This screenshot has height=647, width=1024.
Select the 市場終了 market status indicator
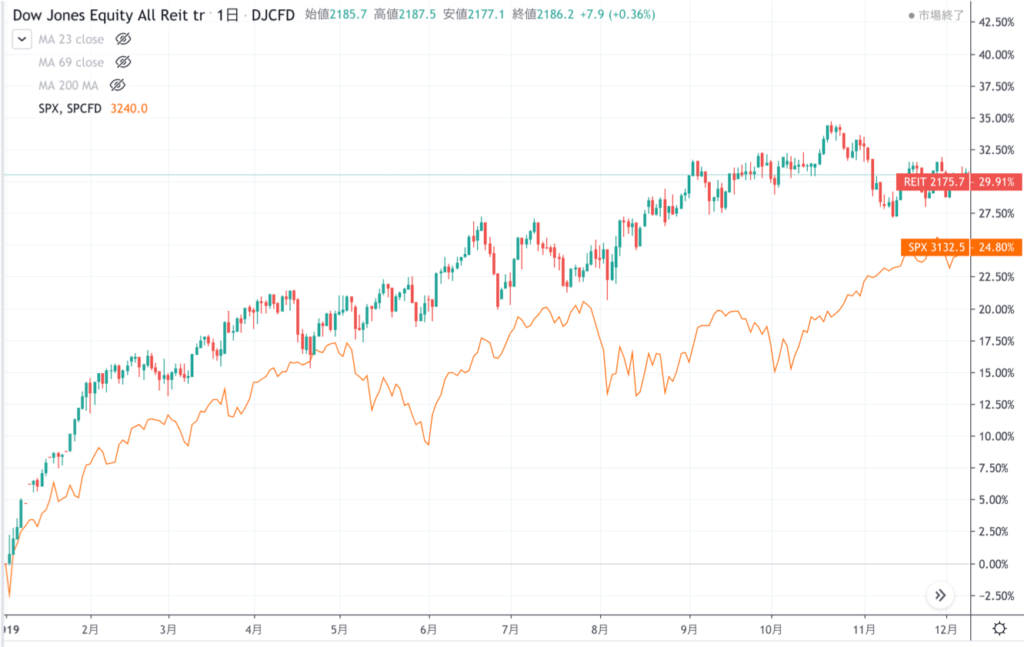(x=936, y=15)
